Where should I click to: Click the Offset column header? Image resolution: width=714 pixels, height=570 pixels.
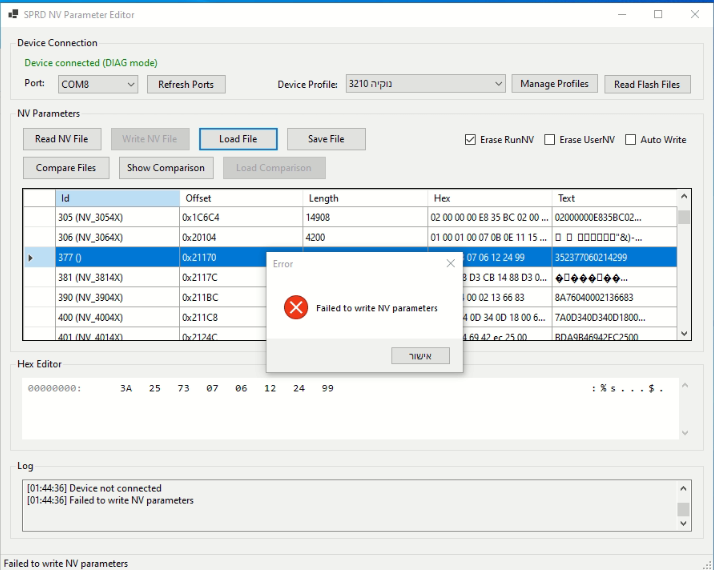pyautogui.click(x=241, y=198)
